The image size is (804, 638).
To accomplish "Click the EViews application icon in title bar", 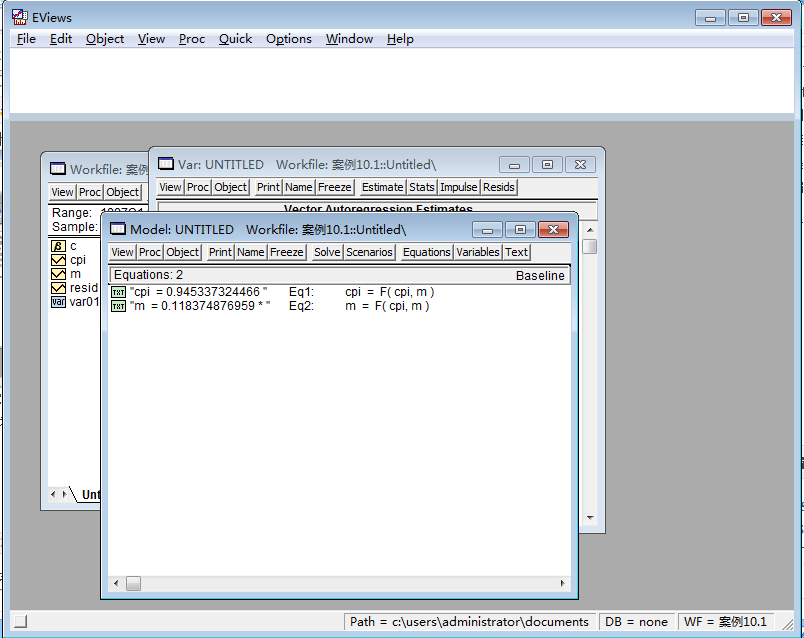I will 19,17.
